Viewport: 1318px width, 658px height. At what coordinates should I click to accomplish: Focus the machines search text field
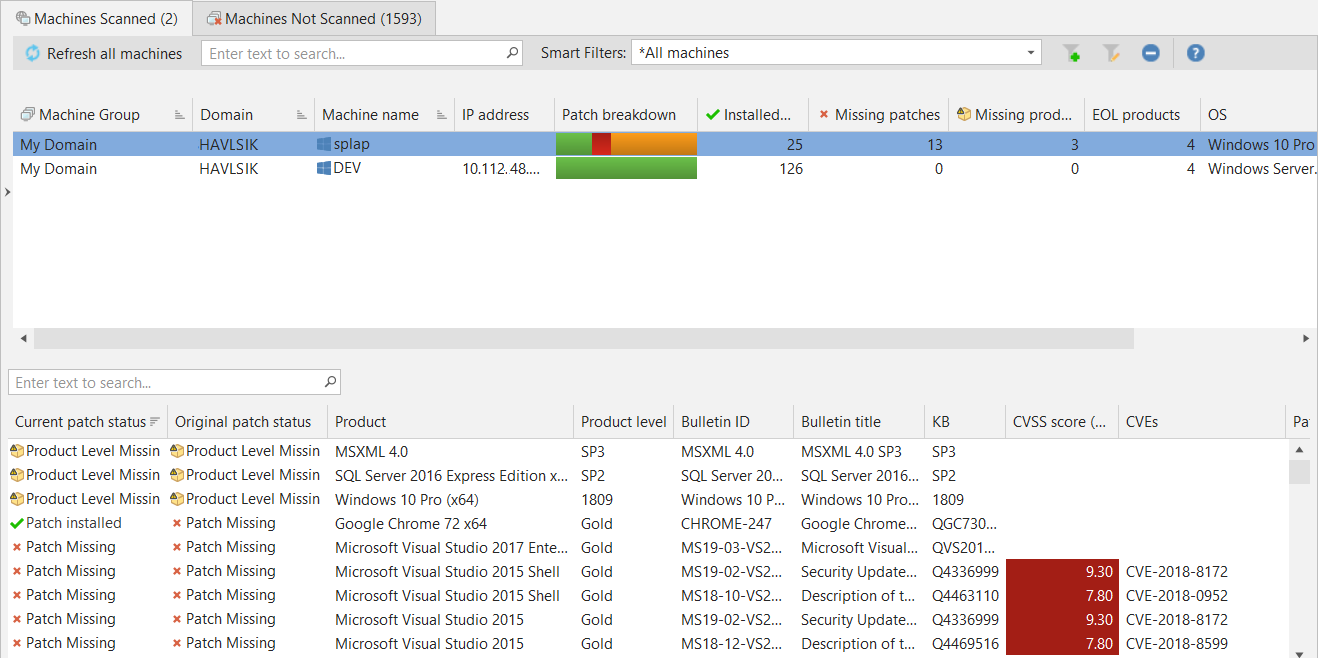(352, 53)
